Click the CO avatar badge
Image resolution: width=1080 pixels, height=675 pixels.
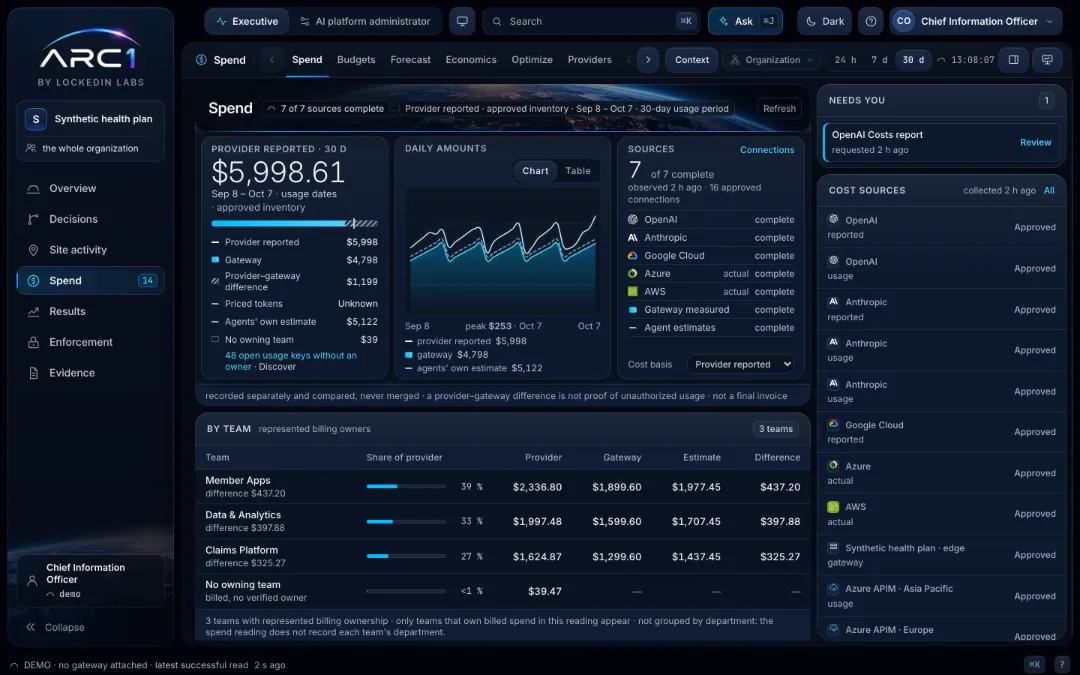(x=904, y=21)
